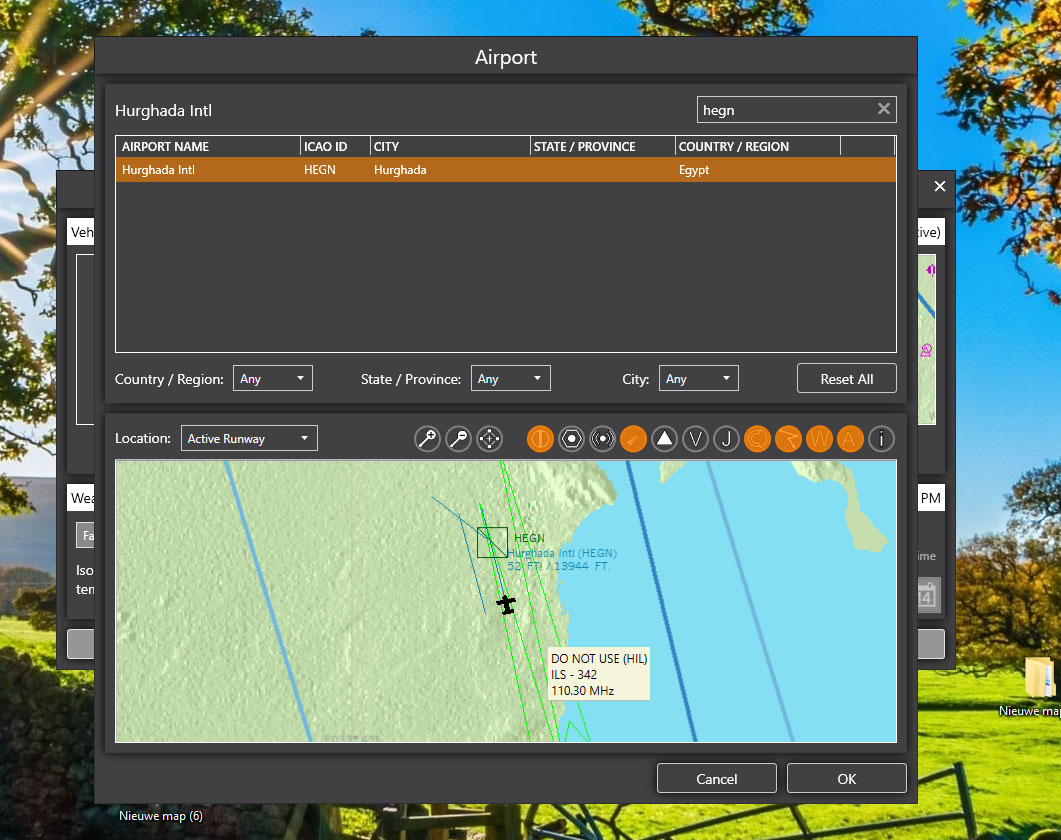Toggle the ILS feather icon

[x=634, y=439]
